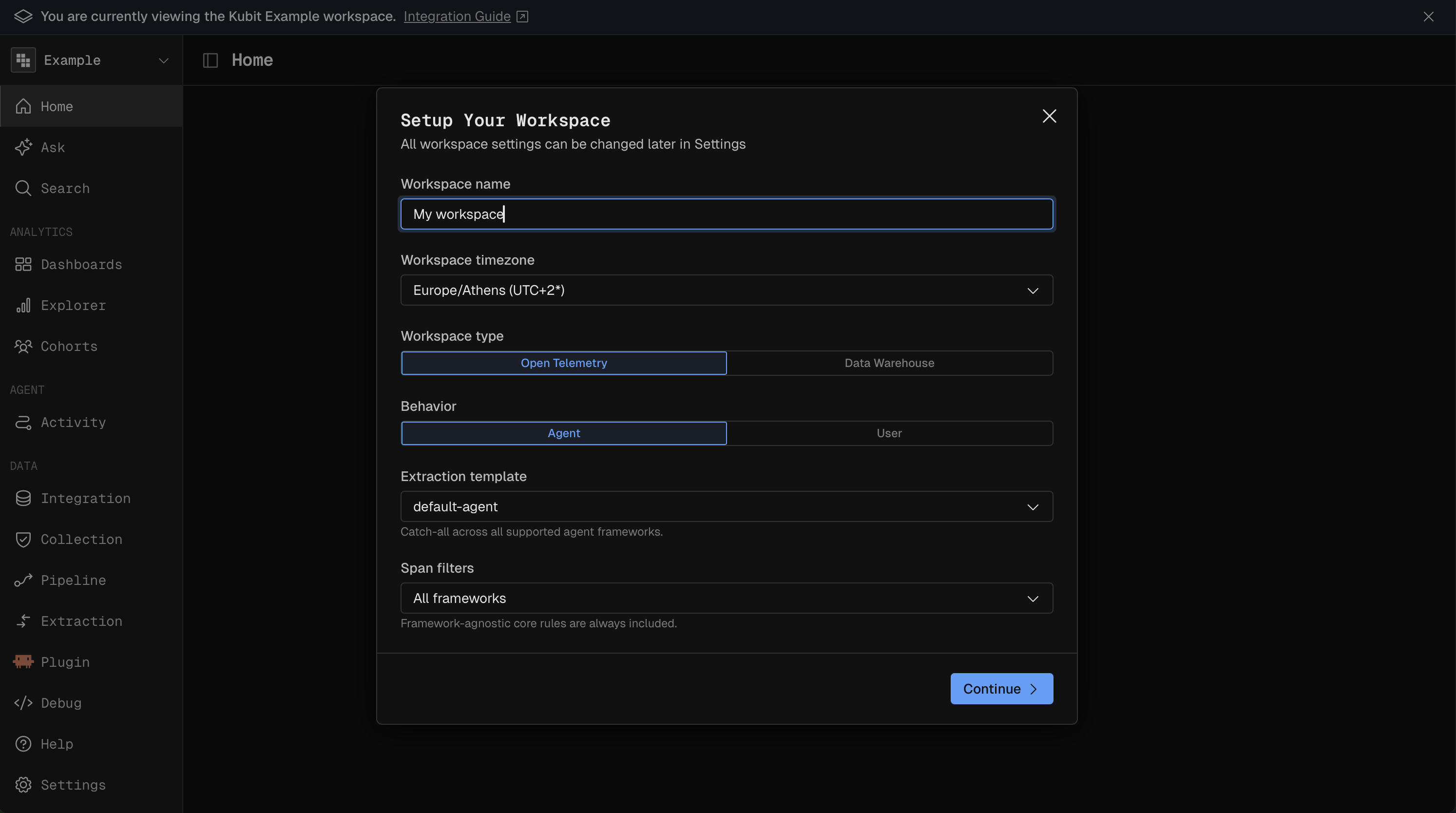The width and height of the screenshot is (1456, 813).
Task: Dismiss the top banner with its X icon
Action: click(x=1428, y=17)
